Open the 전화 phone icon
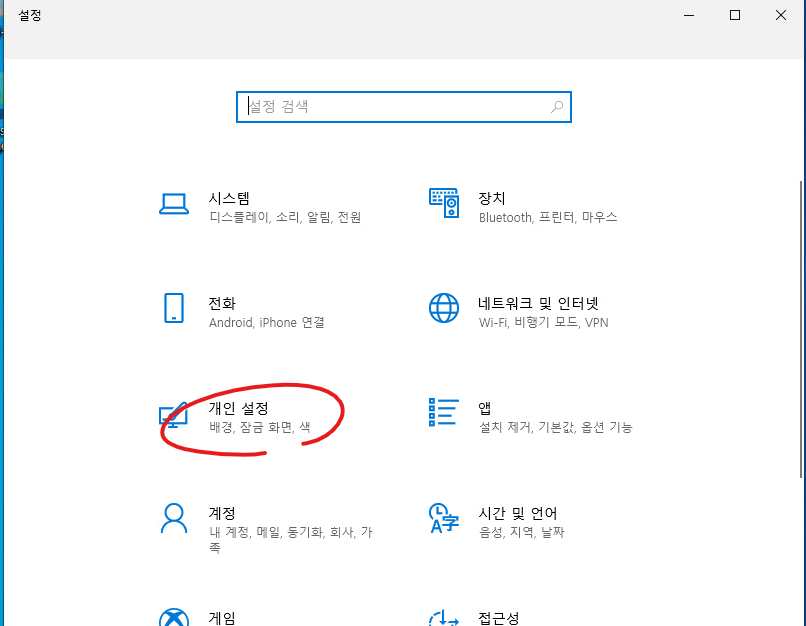The width and height of the screenshot is (806, 626). (x=174, y=308)
